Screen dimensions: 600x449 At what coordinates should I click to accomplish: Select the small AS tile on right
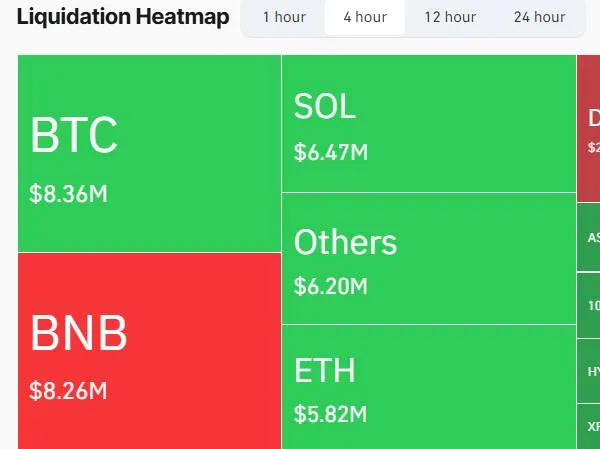590,238
